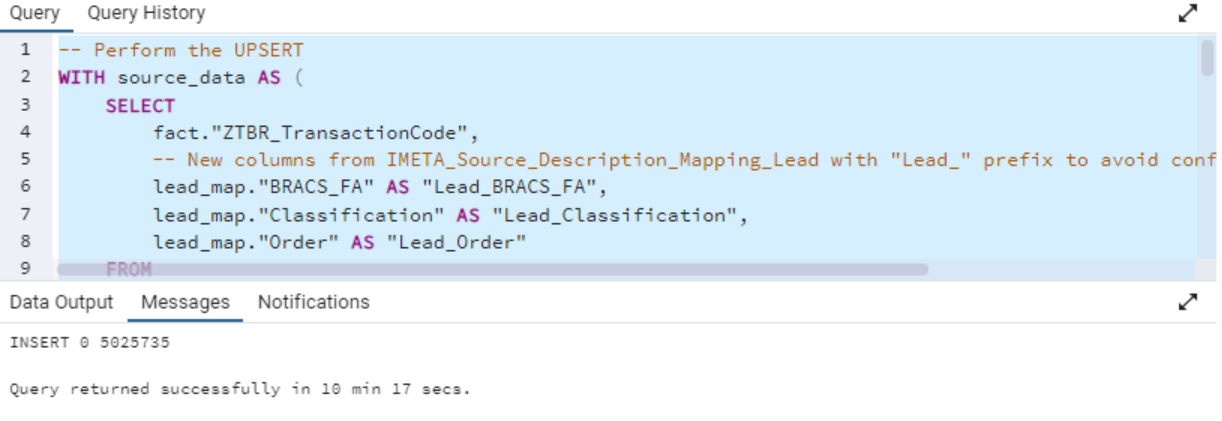
Task: Click the editor's vertical scrollbar thumb
Action: pyautogui.click(x=1207, y=58)
